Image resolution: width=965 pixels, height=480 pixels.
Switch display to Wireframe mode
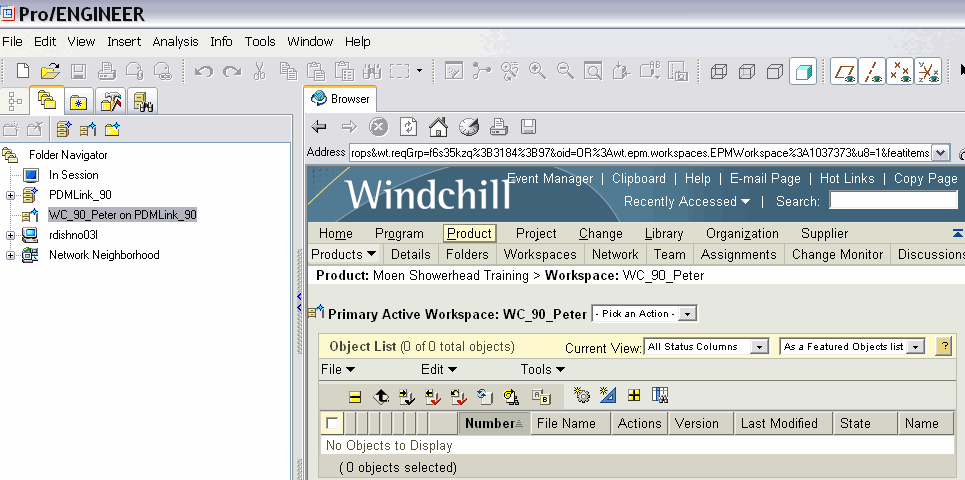click(718, 71)
